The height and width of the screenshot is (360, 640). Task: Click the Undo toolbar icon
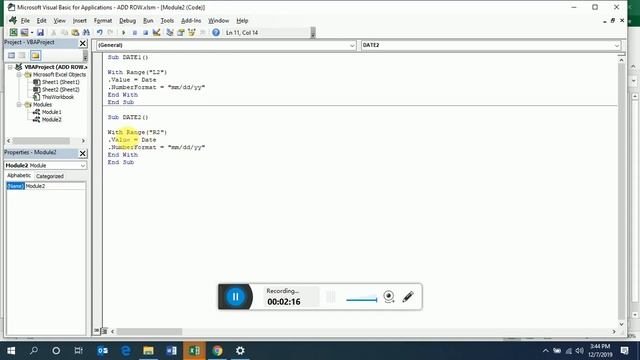pyautogui.click(x=99, y=32)
